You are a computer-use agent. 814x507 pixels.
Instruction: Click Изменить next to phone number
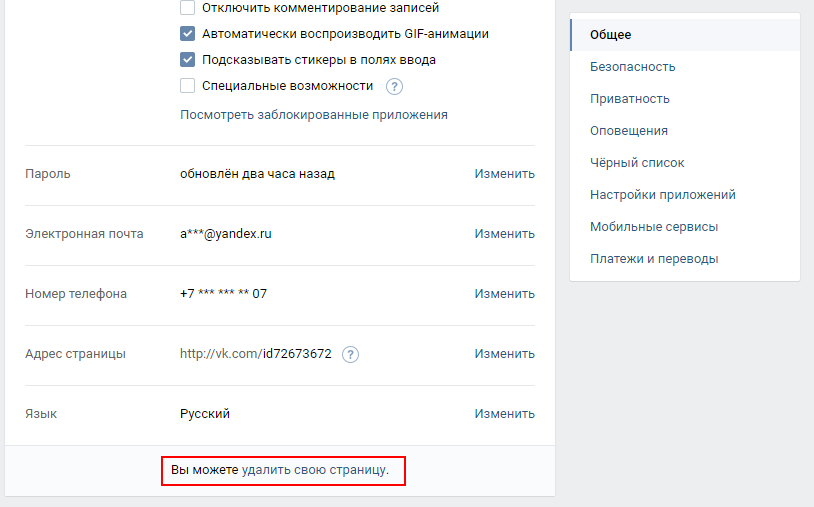pyautogui.click(x=504, y=294)
